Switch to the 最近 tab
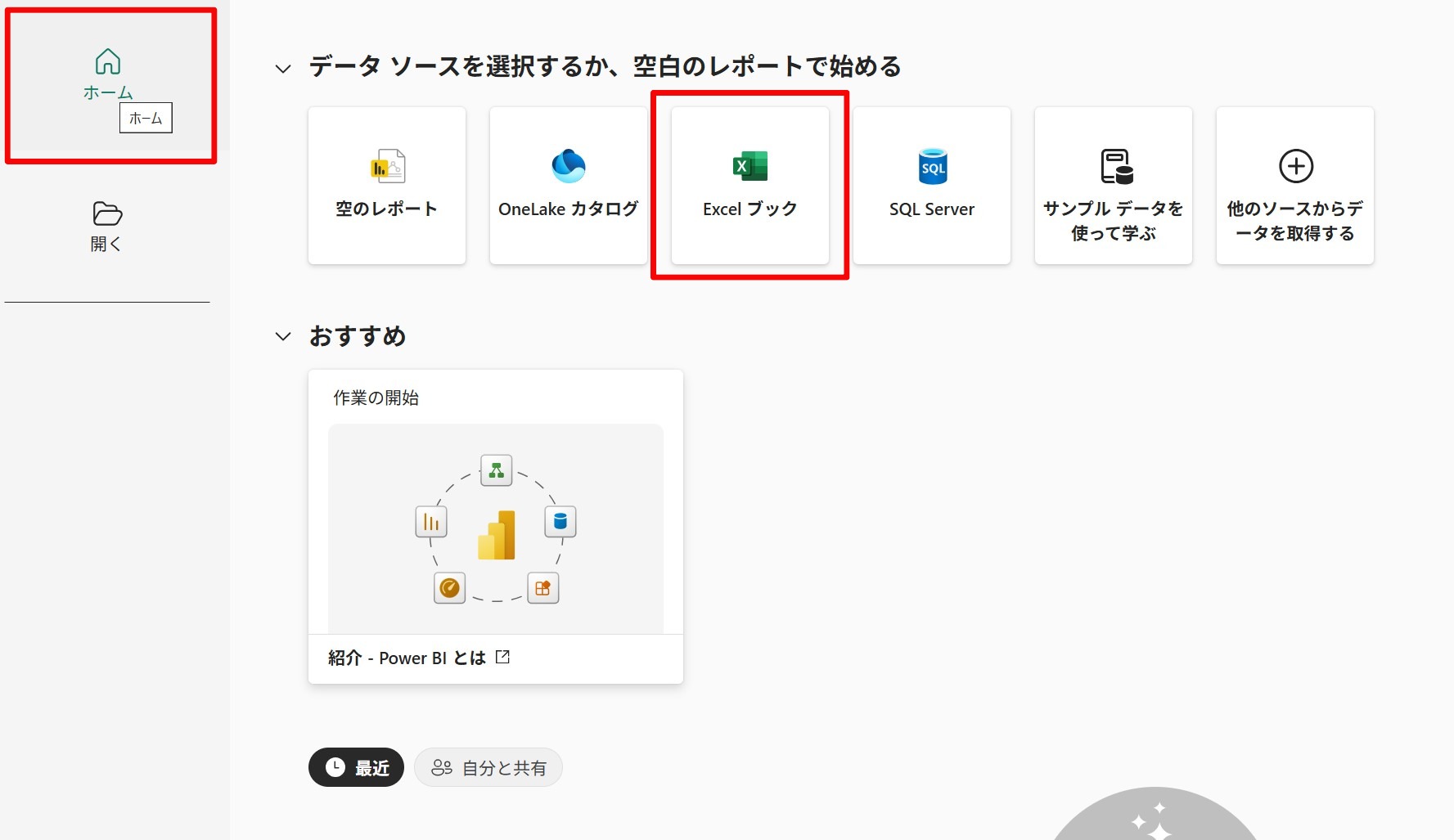 pos(356,767)
